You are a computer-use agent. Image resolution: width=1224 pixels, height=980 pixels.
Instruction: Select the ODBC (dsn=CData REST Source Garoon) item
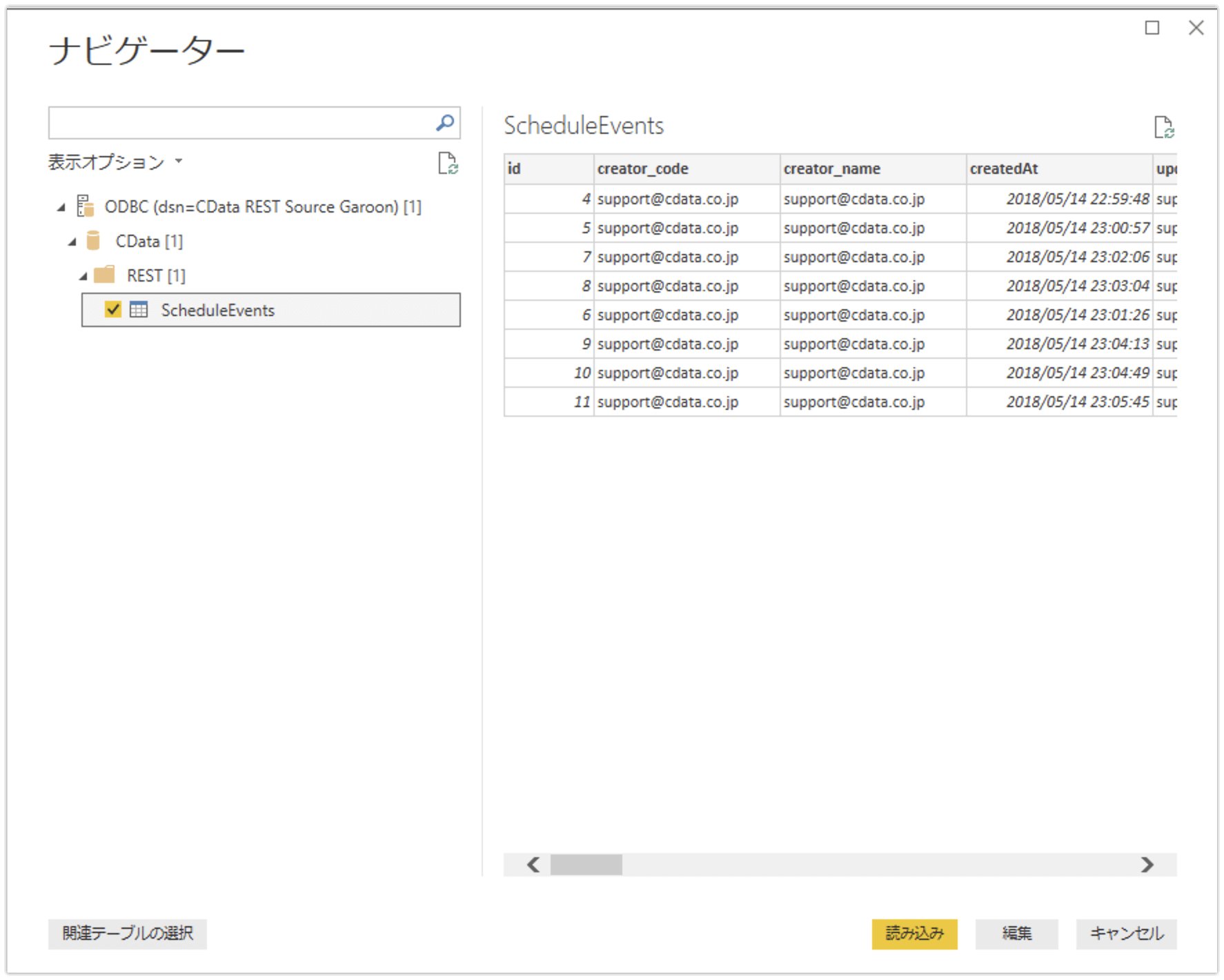tap(263, 206)
